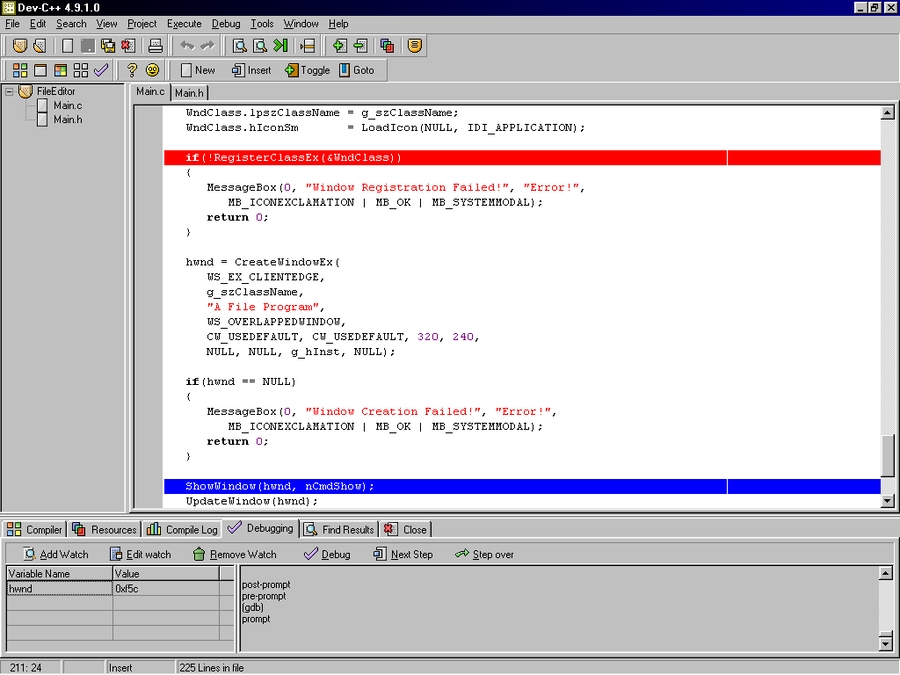Click the yellow smiley face About icon
The image size is (900, 675).
point(152,70)
